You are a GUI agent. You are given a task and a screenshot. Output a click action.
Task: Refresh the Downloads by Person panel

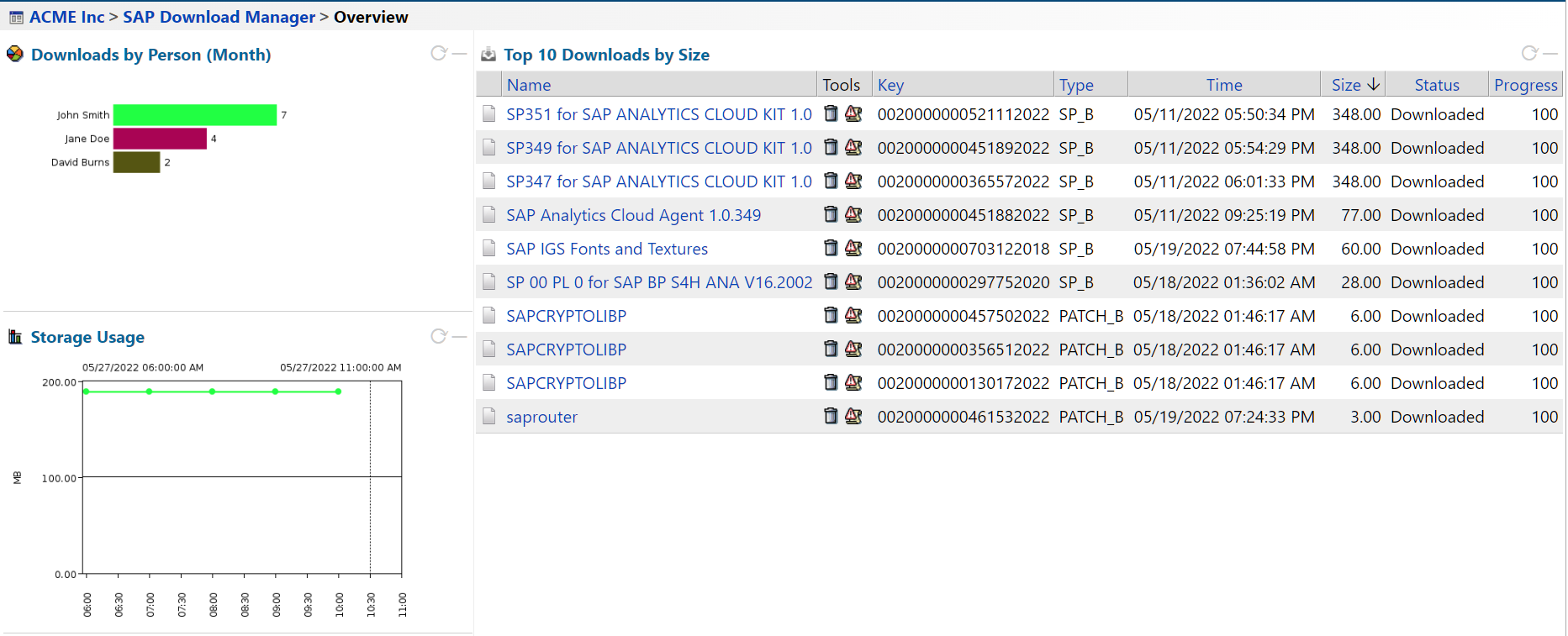coord(438,53)
